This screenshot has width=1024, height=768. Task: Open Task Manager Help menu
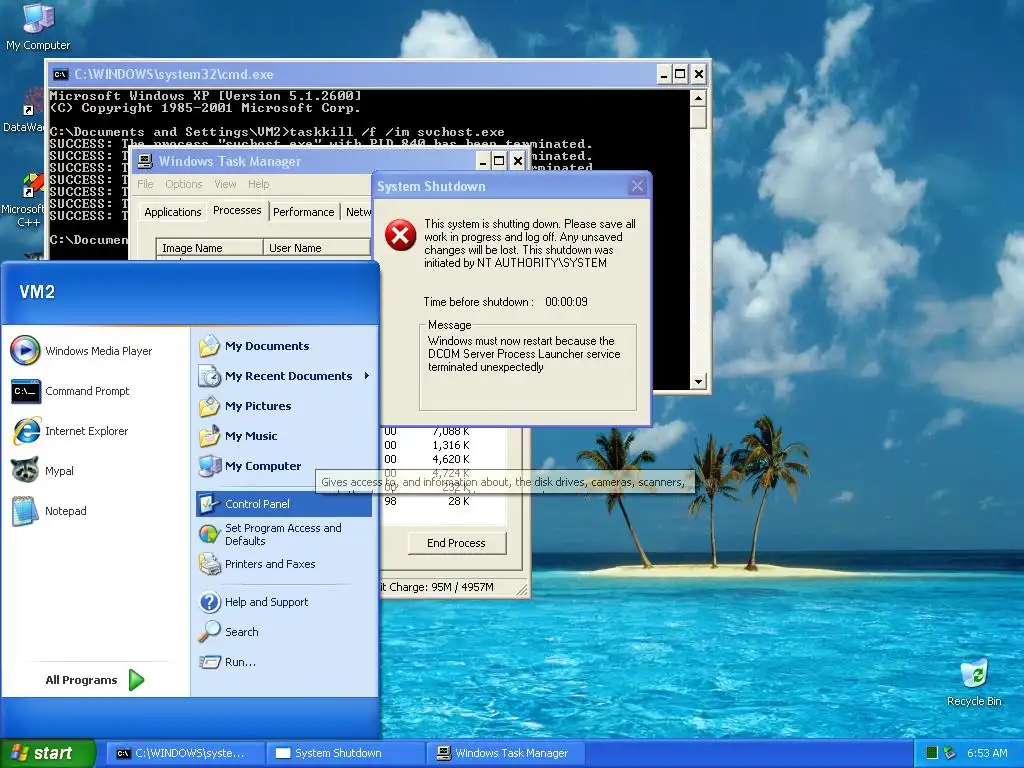[259, 184]
